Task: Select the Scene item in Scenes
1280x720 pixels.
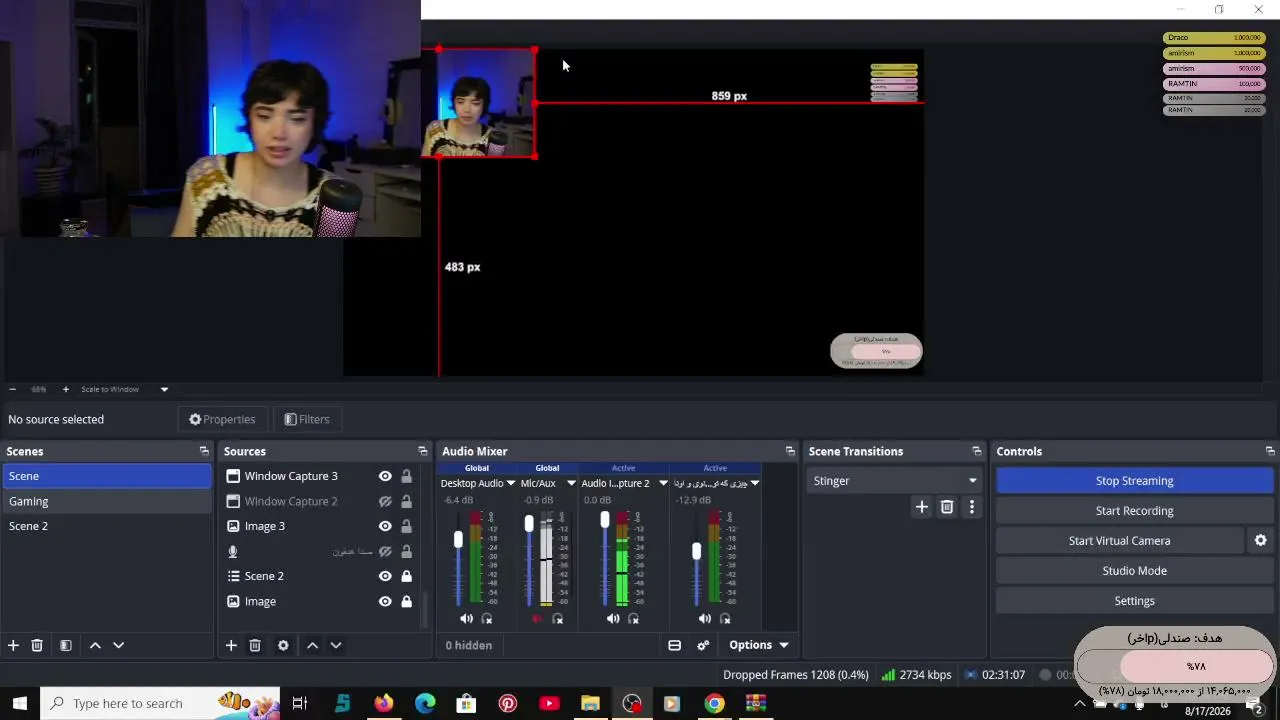Action: 107,476
